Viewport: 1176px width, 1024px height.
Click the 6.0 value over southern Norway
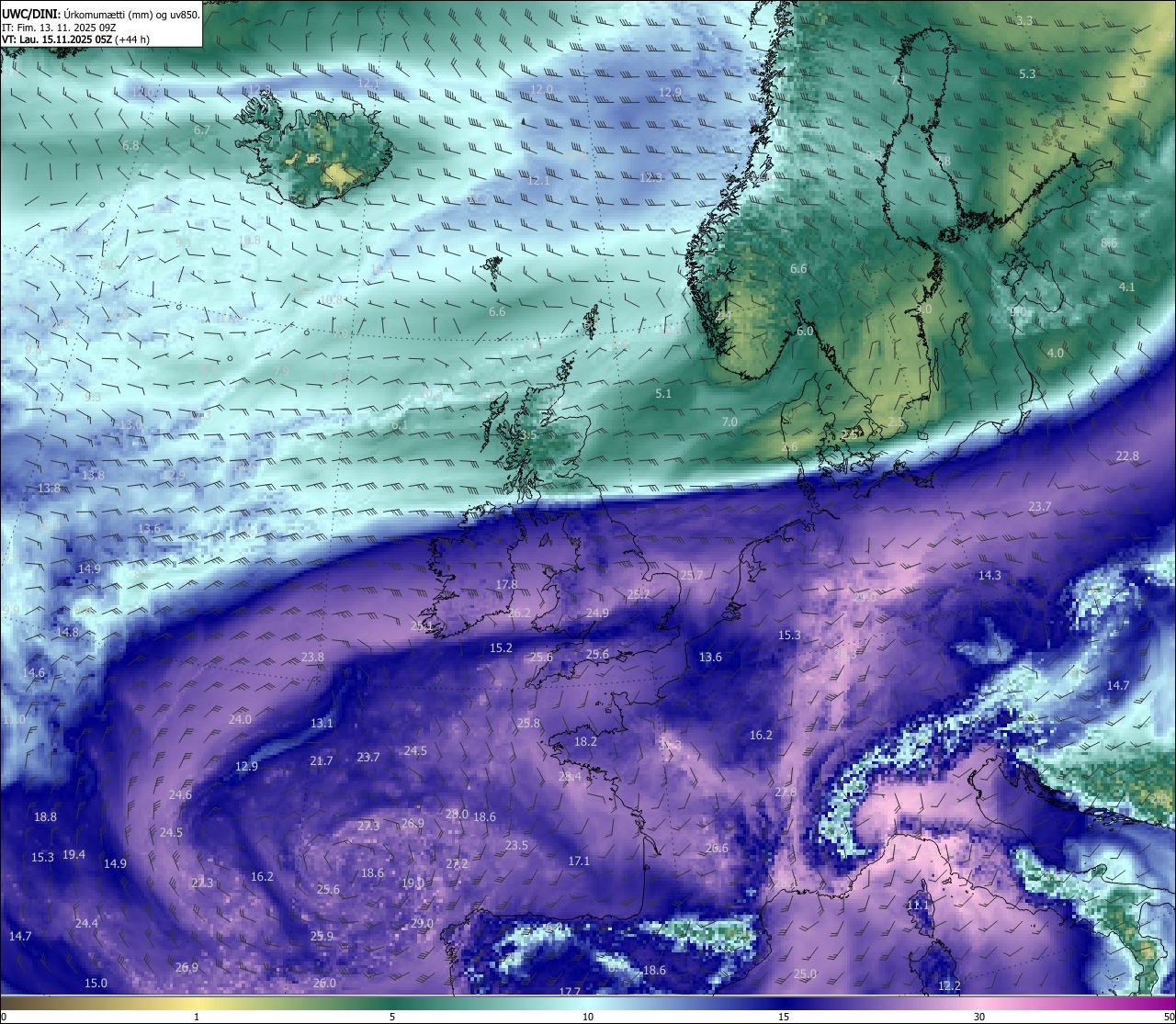805,331
